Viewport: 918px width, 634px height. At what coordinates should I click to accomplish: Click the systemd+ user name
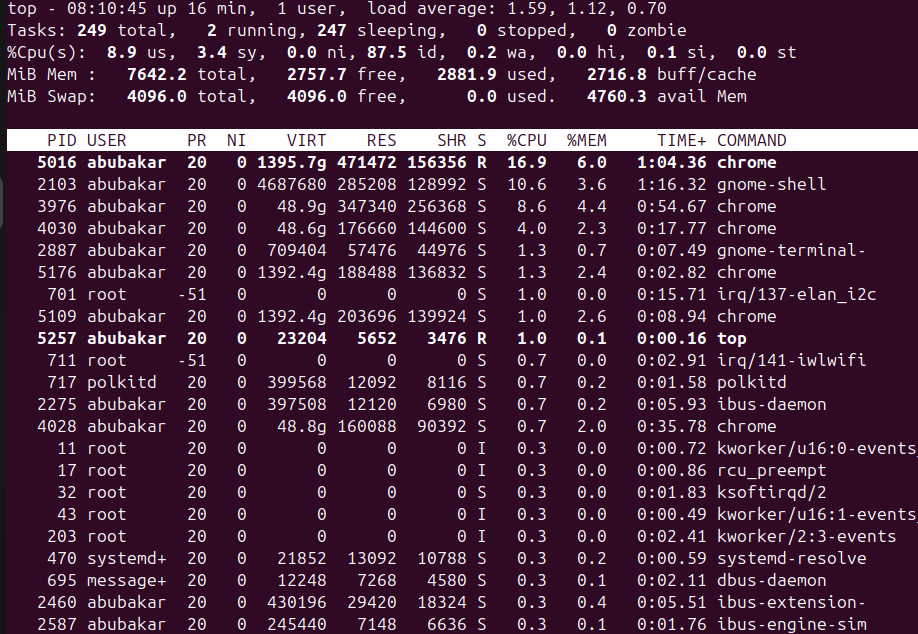(x=126, y=558)
